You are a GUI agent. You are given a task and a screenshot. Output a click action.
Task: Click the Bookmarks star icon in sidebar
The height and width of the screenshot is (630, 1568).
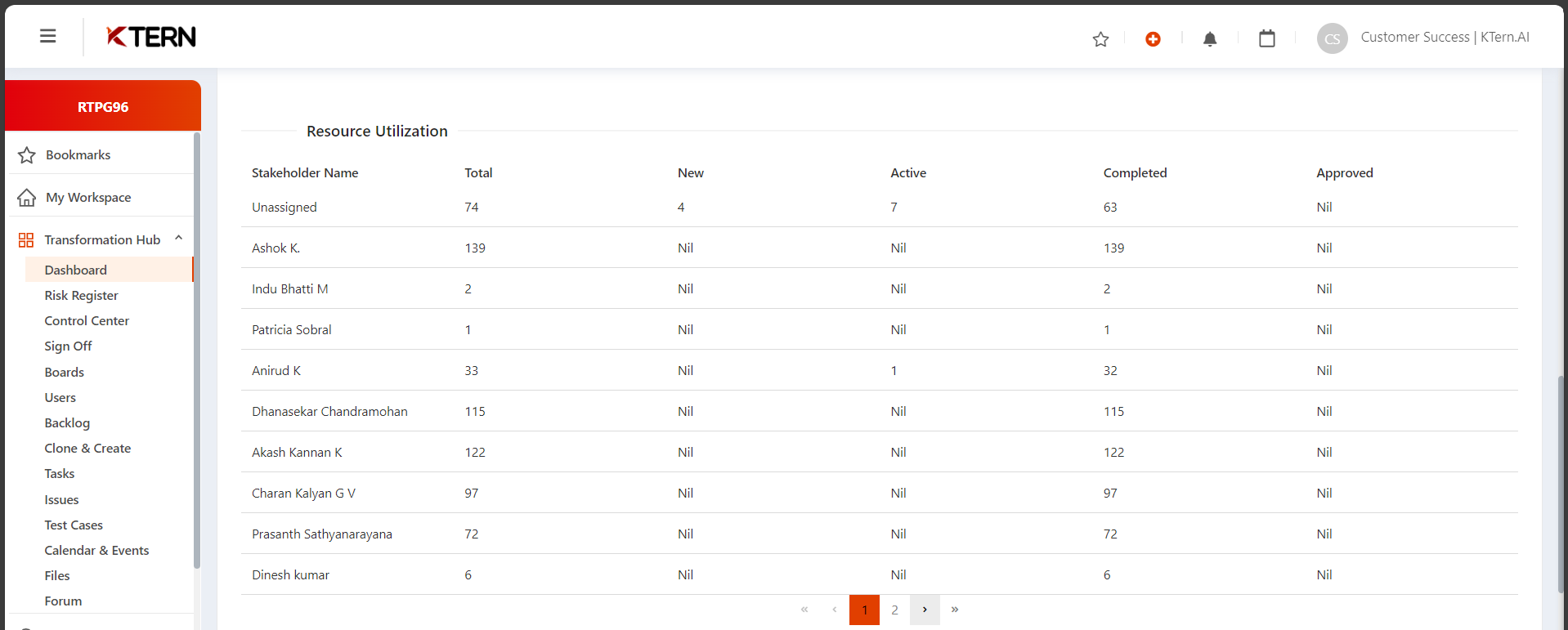(x=27, y=155)
